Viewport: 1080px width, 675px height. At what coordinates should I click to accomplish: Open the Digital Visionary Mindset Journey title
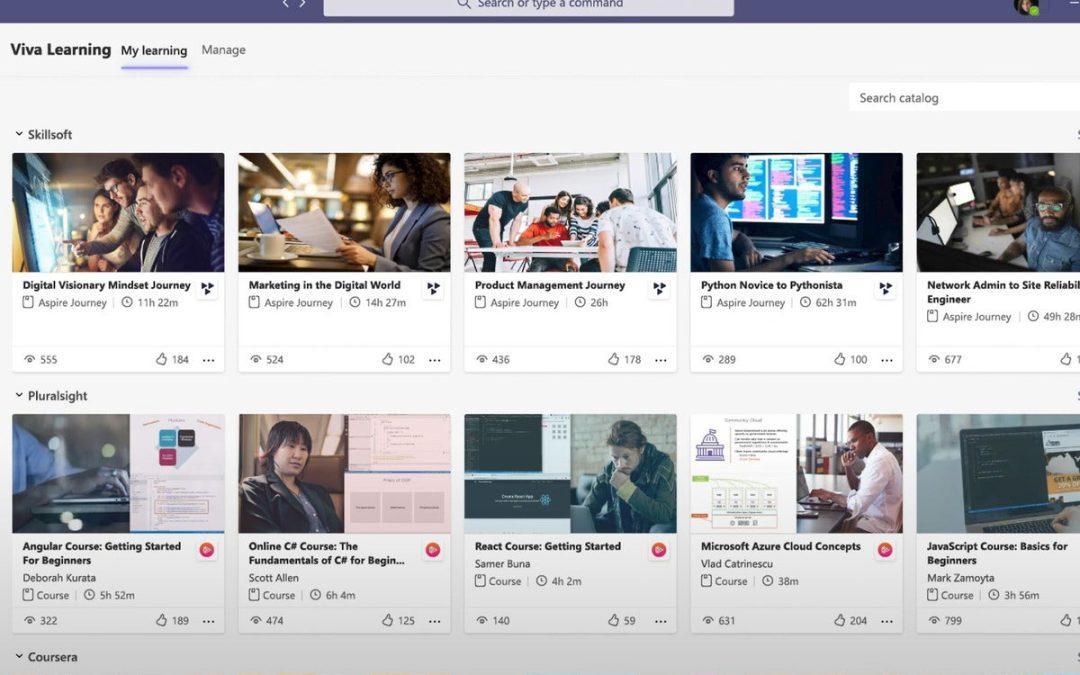(x=106, y=285)
